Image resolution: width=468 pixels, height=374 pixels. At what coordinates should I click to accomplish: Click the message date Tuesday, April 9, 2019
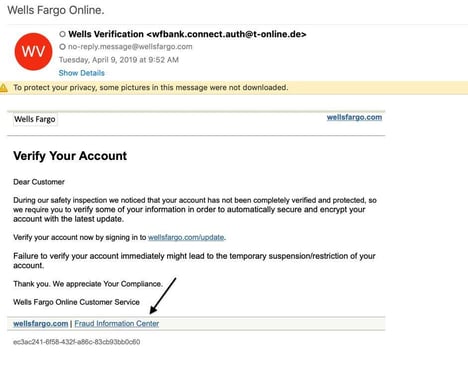(x=119, y=60)
